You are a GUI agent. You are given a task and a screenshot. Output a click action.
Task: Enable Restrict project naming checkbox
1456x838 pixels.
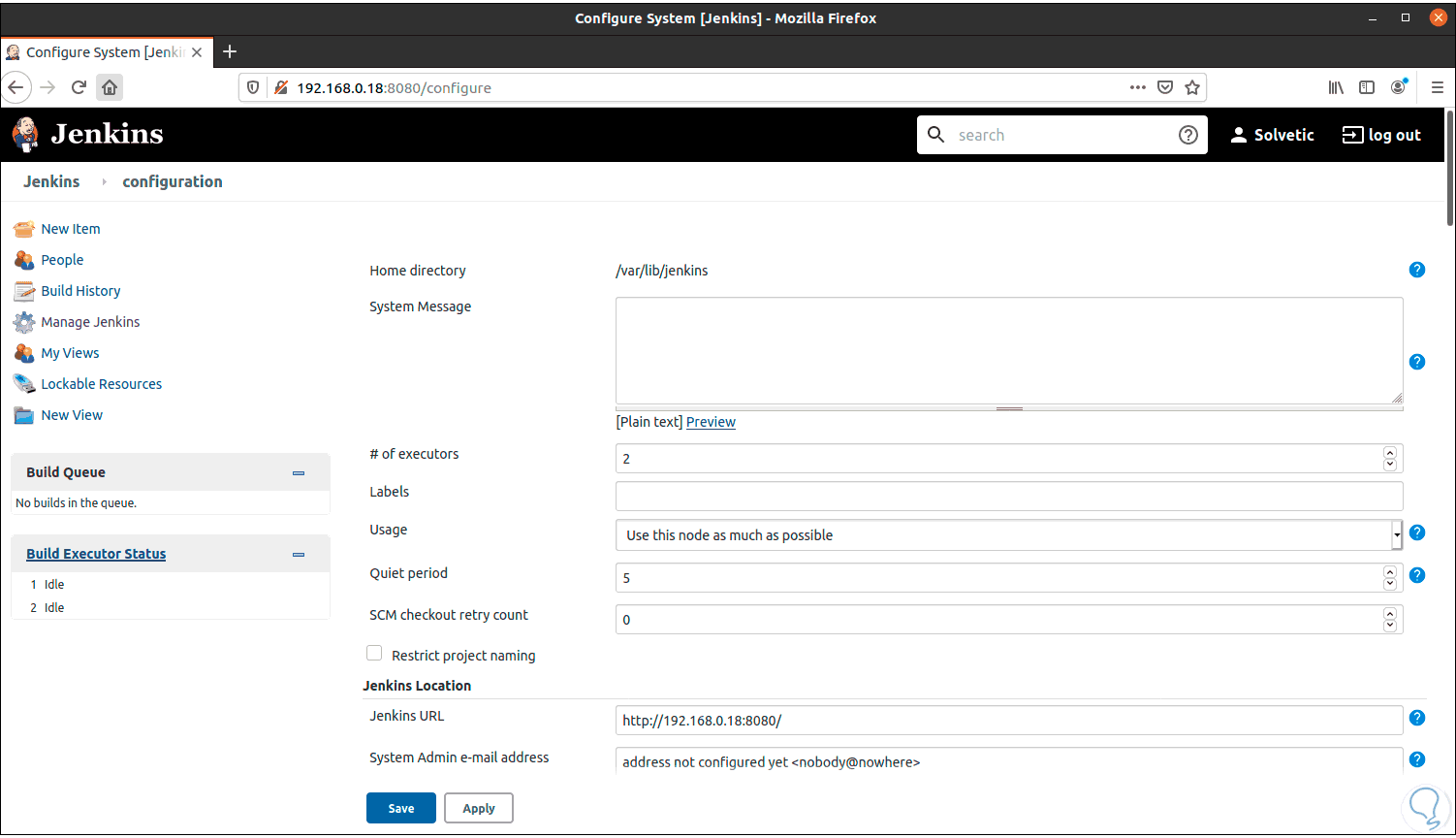point(374,654)
